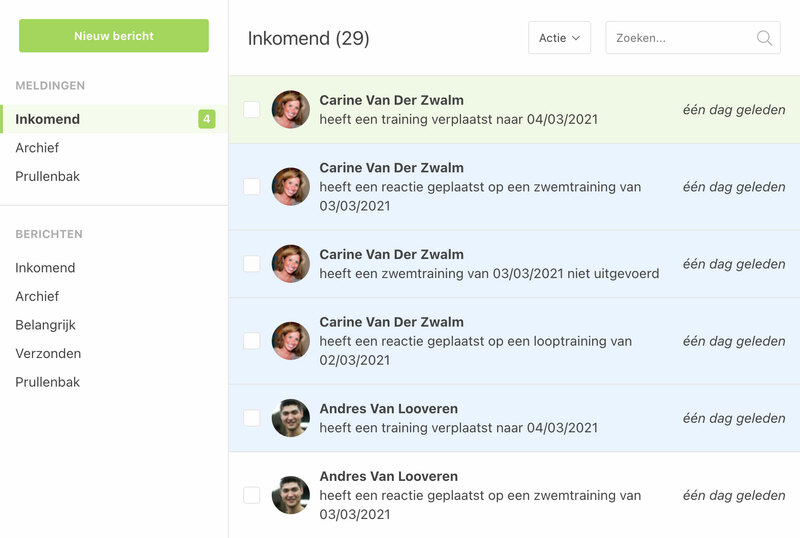This screenshot has width=800, height=538.
Task: Click 'één dag geleden' on green highlighted row
Action: click(734, 110)
